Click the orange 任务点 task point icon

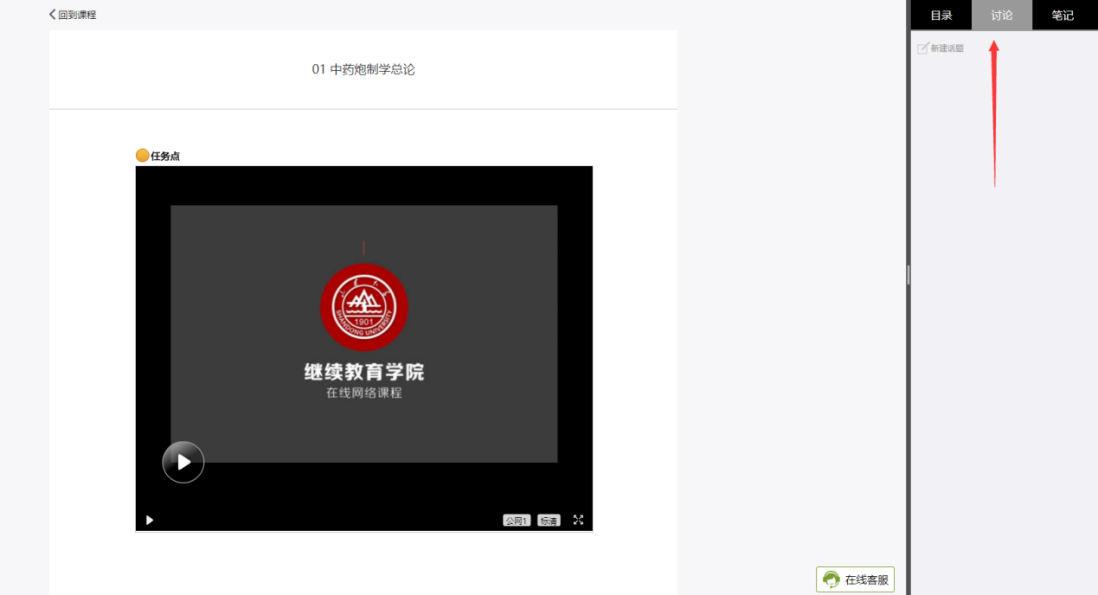tap(142, 155)
